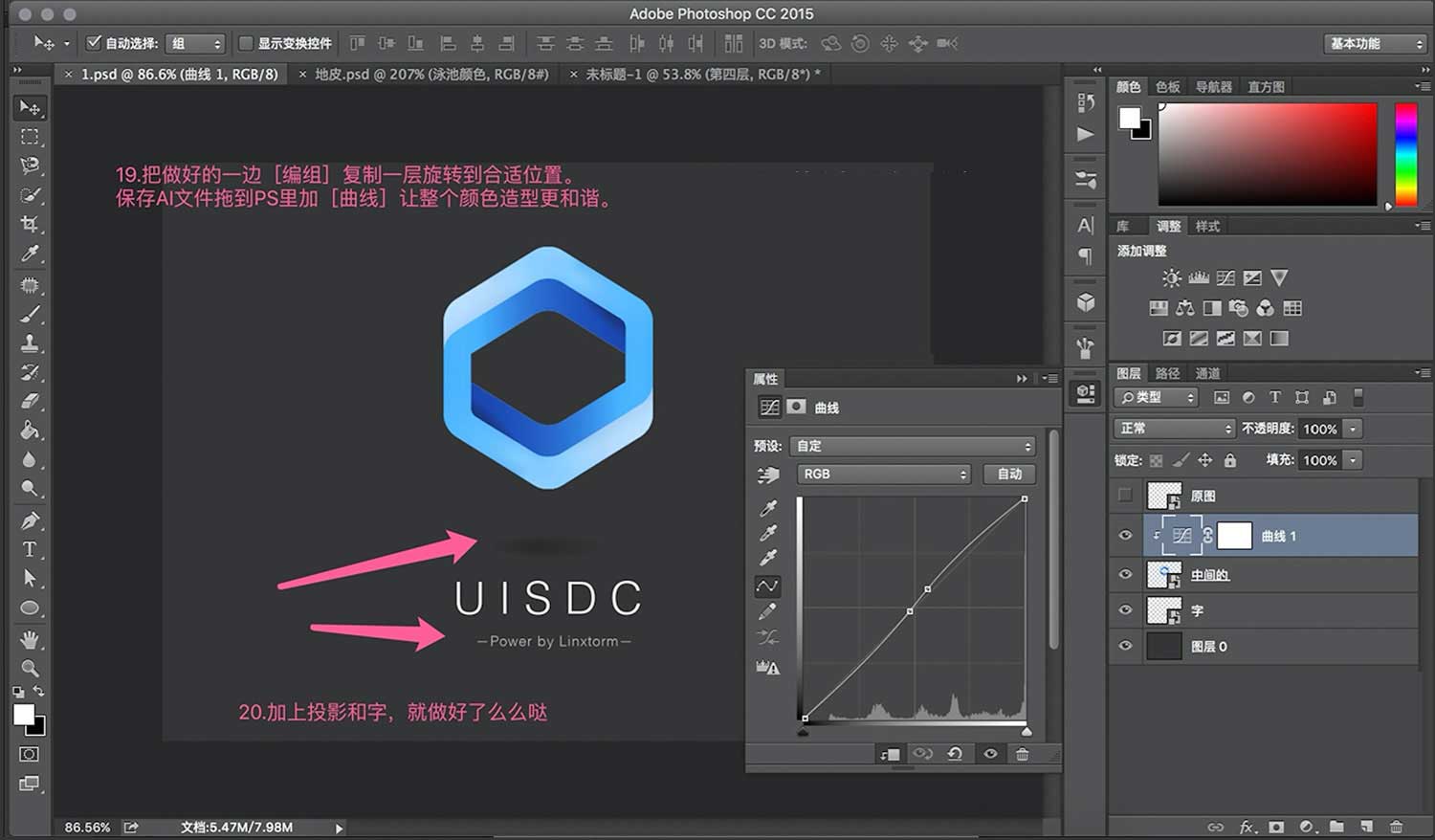Select the Paint Bucket tool
Screen dimensions: 1435x840
coord(30,431)
